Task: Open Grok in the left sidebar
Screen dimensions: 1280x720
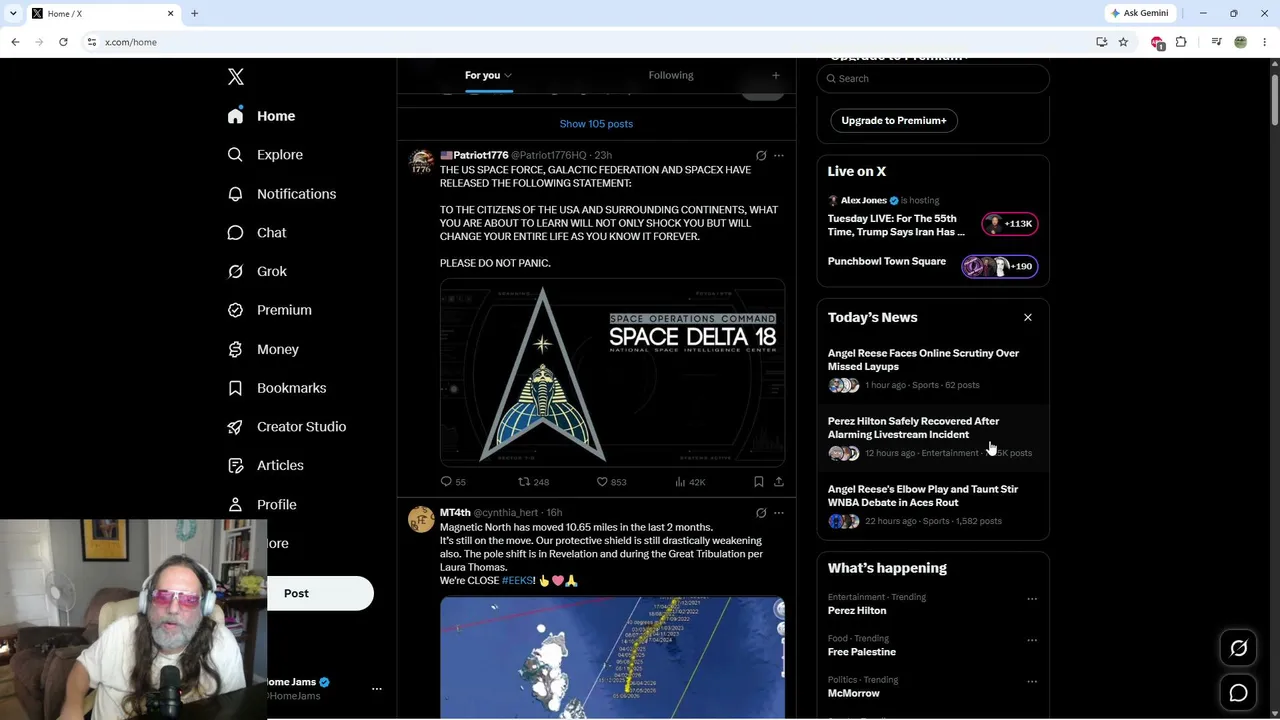Action: point(256,271)
